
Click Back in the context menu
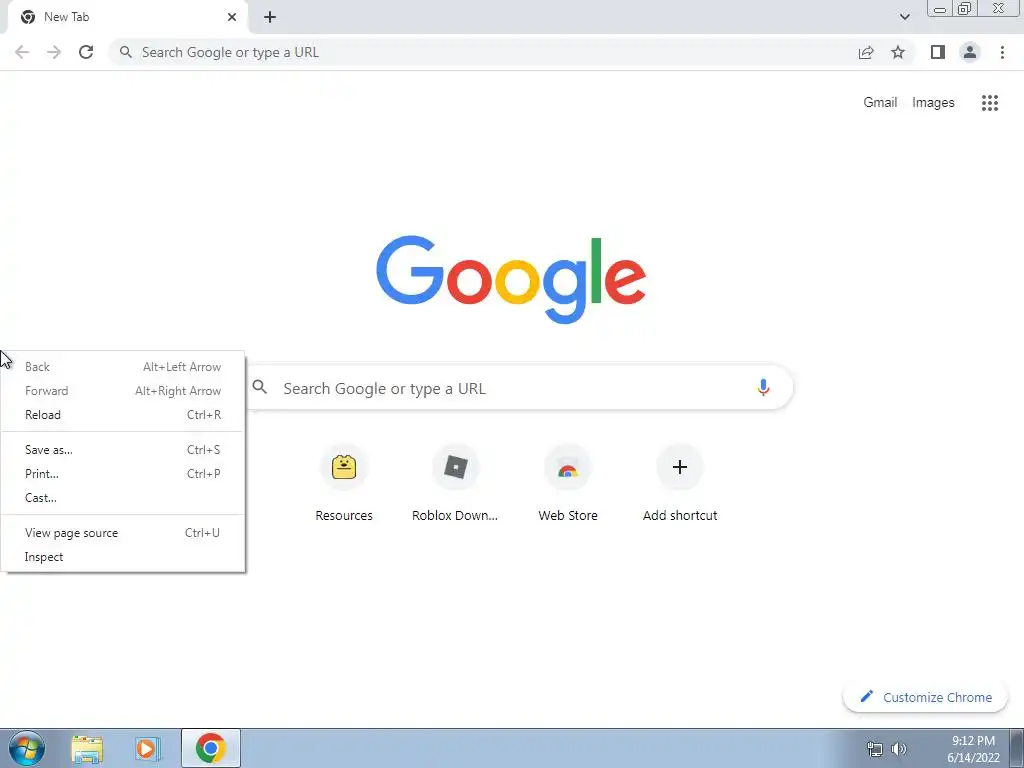coord(123,367)
